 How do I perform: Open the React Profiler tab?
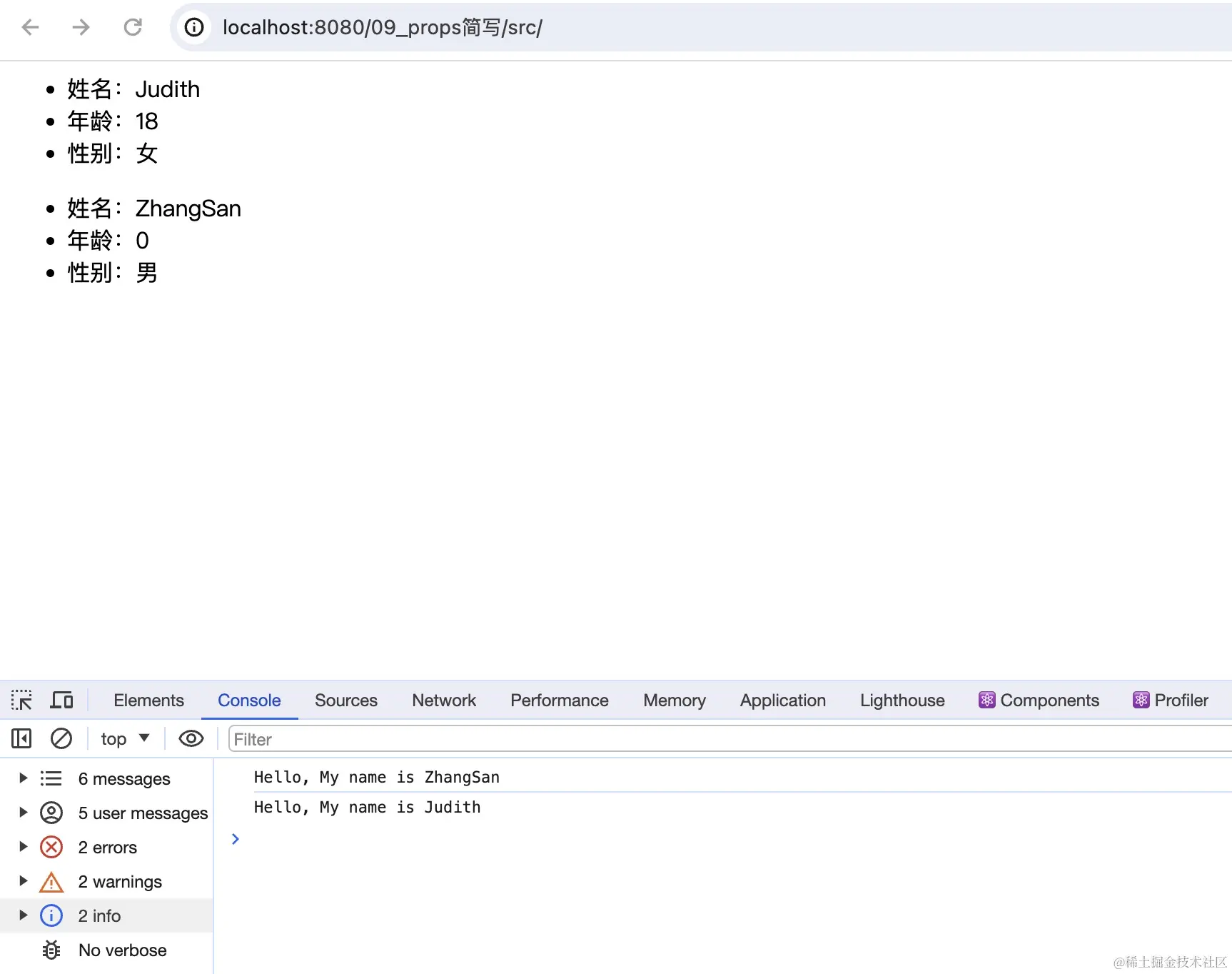point(1171,700)
